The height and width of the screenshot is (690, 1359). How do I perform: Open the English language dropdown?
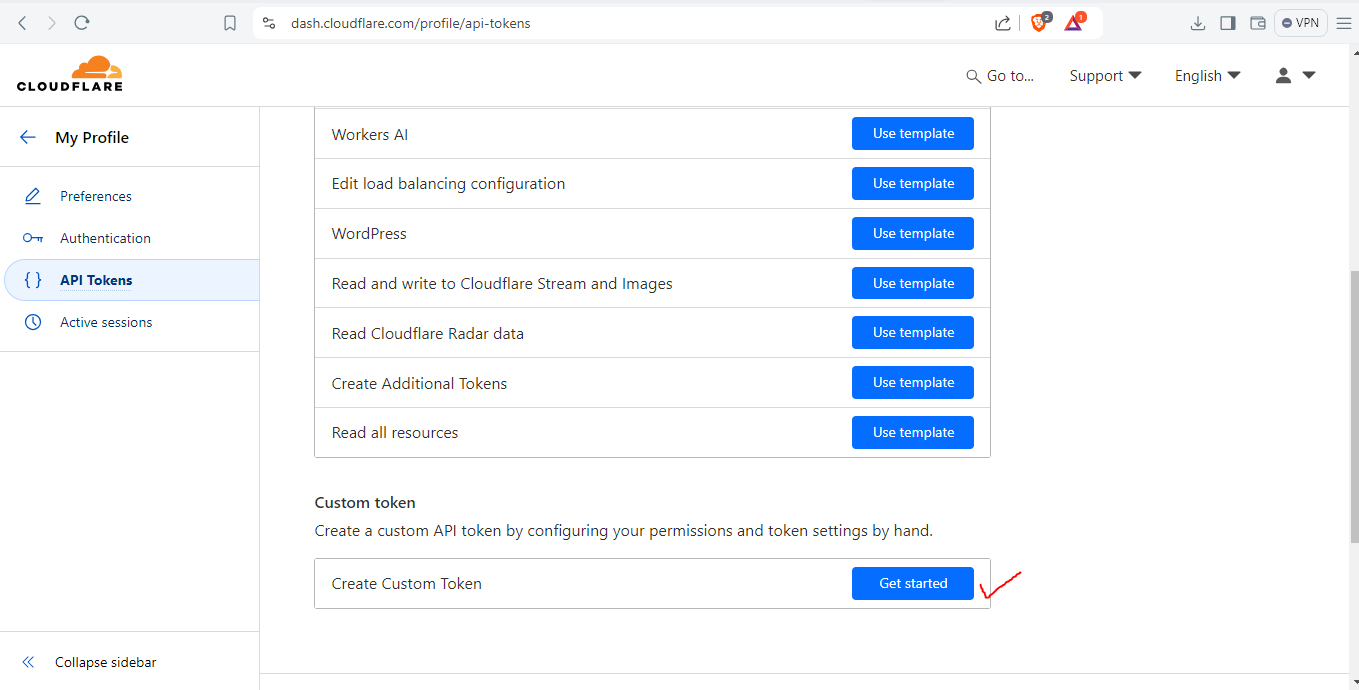1208,76
